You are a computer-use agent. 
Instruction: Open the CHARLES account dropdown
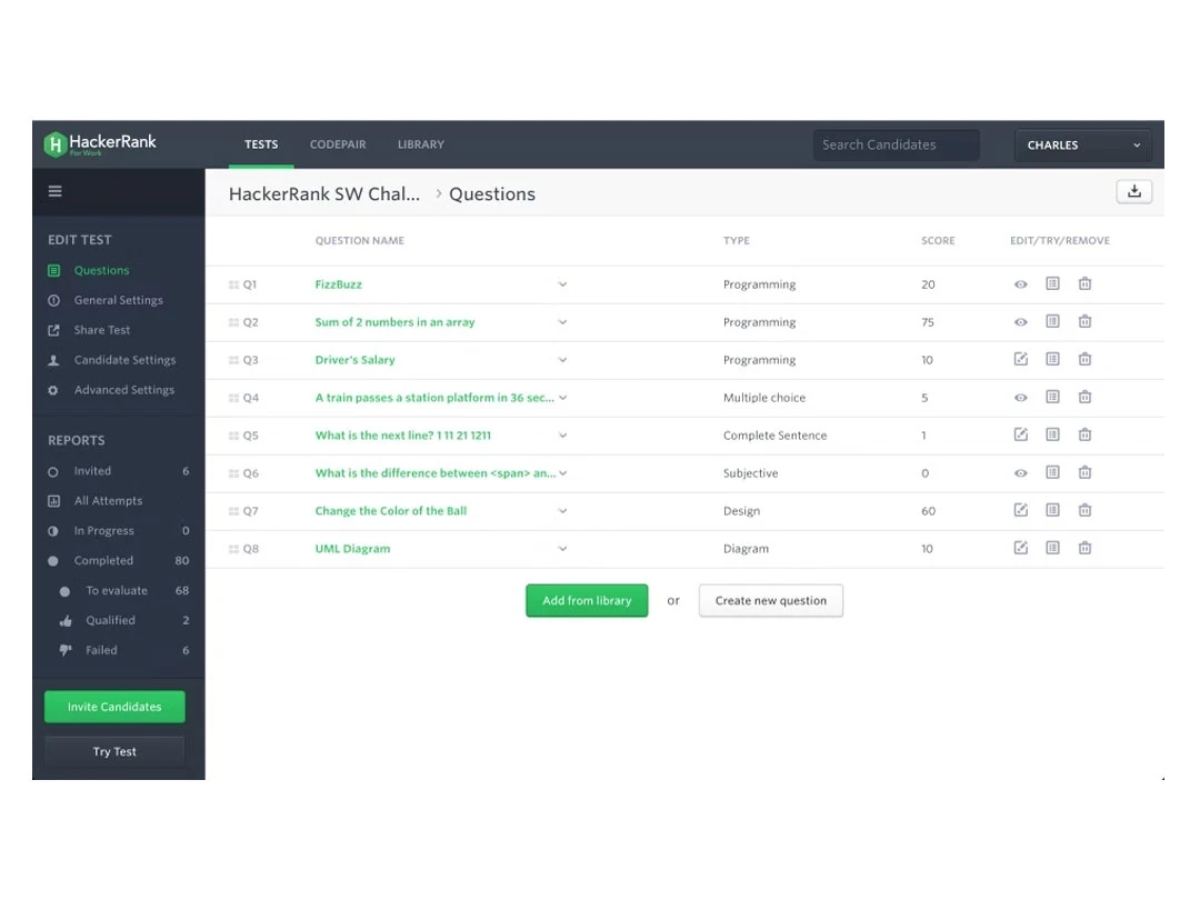pyautogui.click(x=1083, y=145)
